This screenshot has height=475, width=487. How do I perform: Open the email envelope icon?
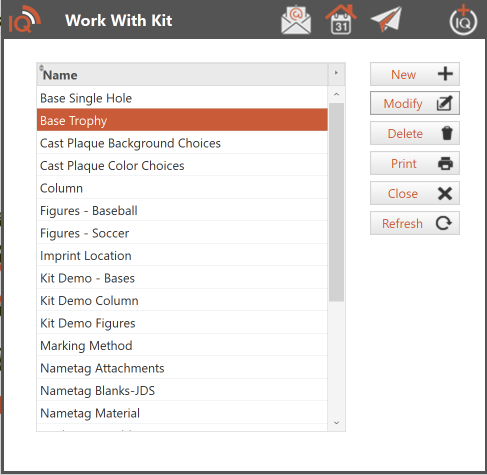[x=296, y=20]
